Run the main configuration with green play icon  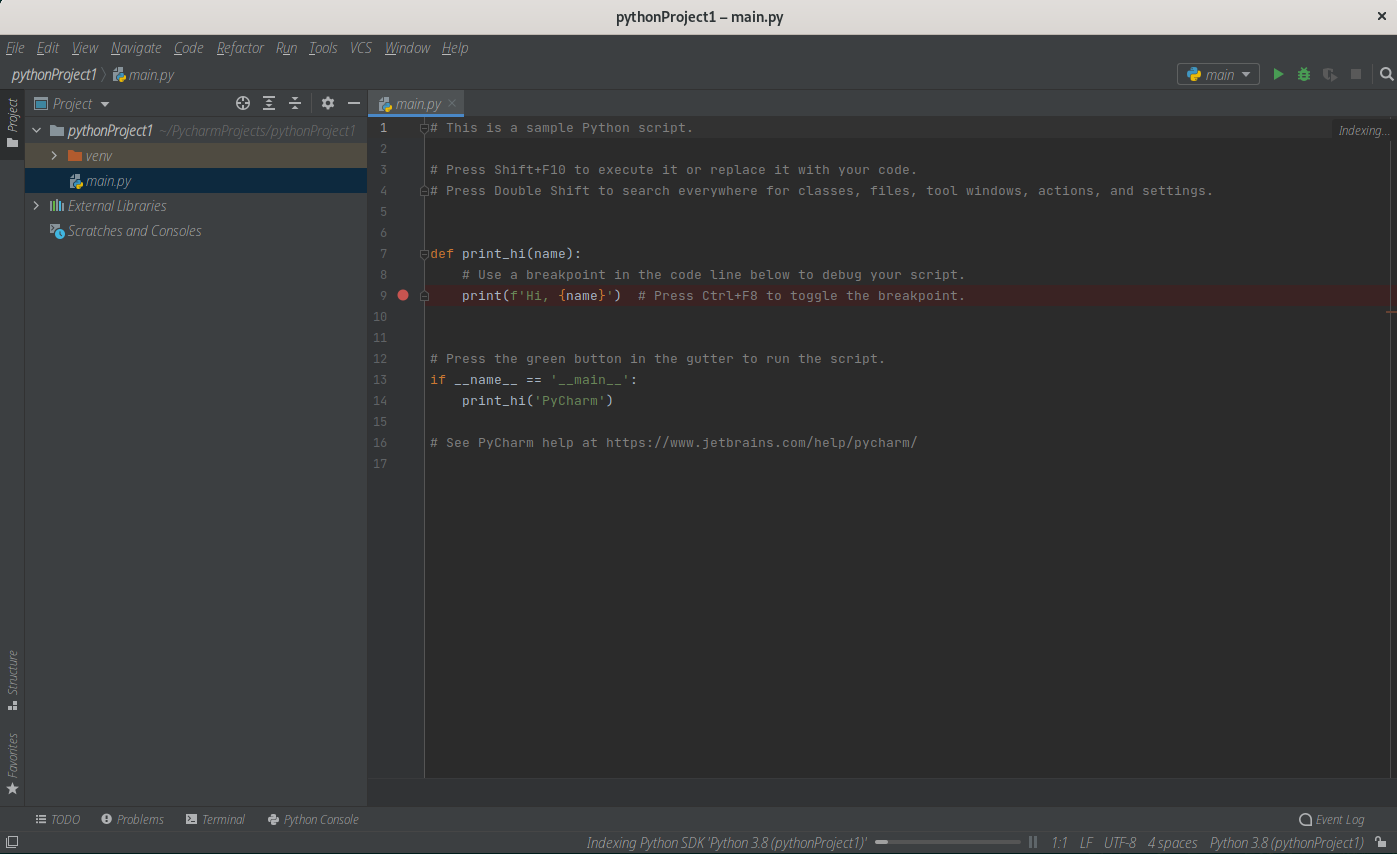click(x=1277, y=74)
